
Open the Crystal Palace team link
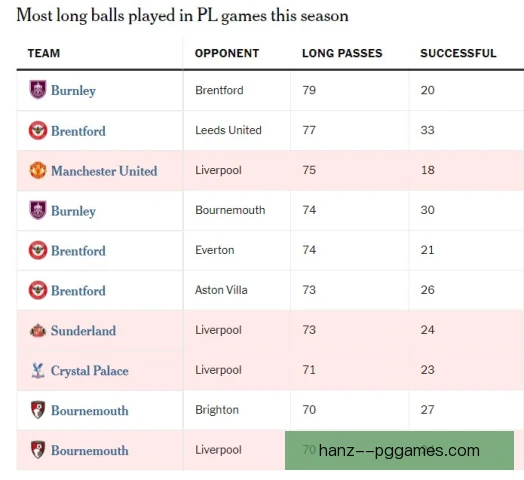tap(90, 371)
